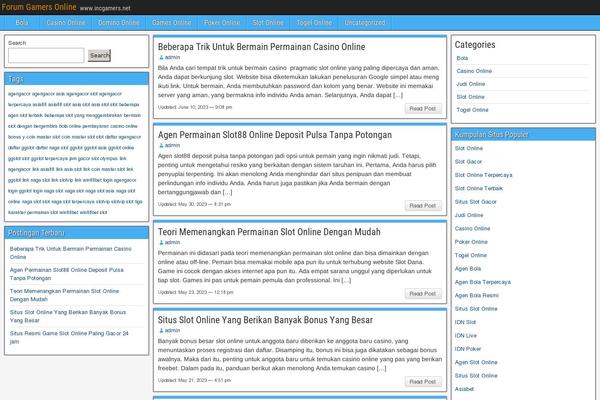Viewport: 600px width, 400px height.
Task: Open the Bola navigation menu item
Action: 21,21
